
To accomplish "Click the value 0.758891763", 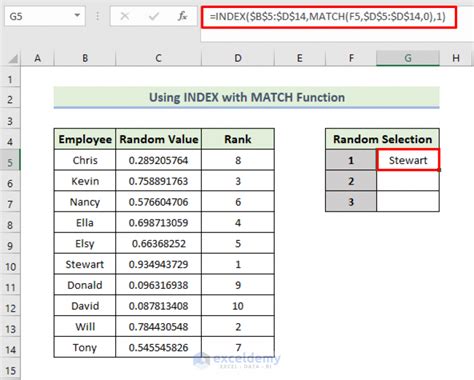I will [159, 181].
